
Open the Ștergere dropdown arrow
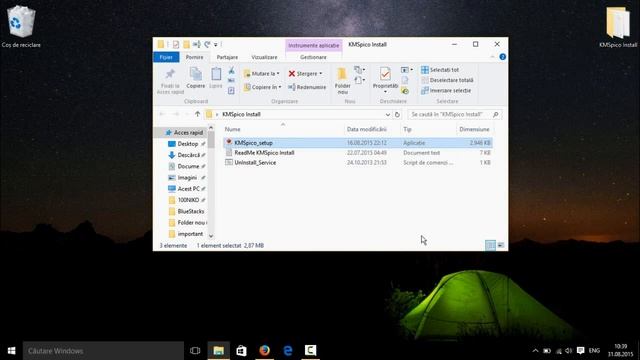pyautogui.click(x=320, y=73)
